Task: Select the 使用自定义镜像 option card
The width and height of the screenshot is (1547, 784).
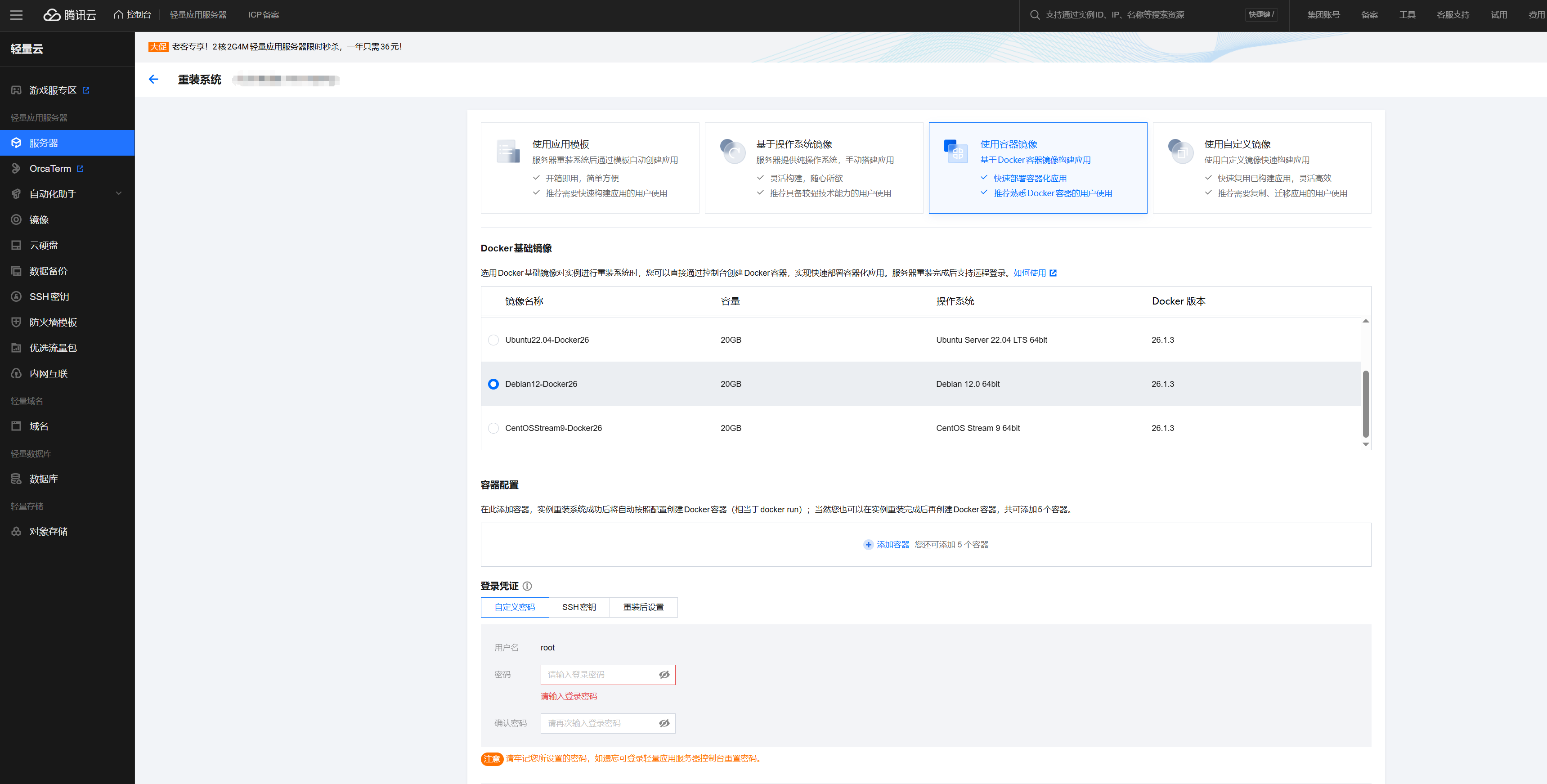Action: (x=1261, y=167)
